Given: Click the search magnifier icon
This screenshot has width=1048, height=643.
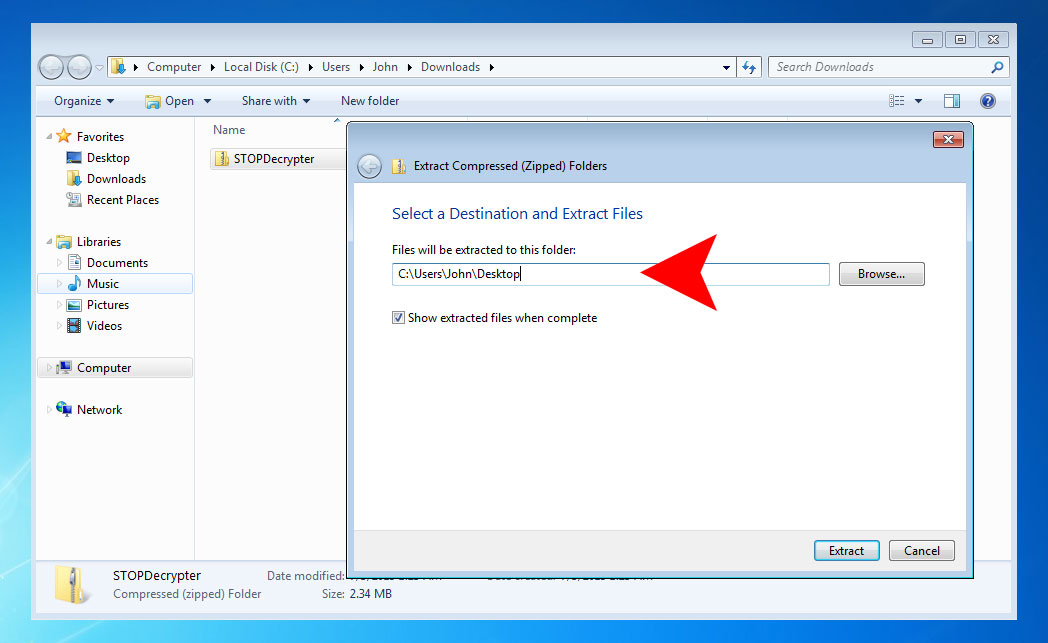Looking at the screenshot, I should click(x=996, y=67).
